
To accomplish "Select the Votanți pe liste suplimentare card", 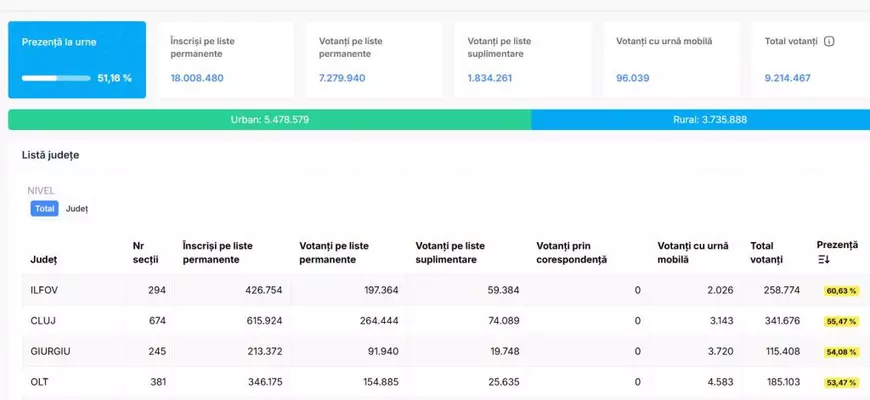I will [x=521, y=60].
